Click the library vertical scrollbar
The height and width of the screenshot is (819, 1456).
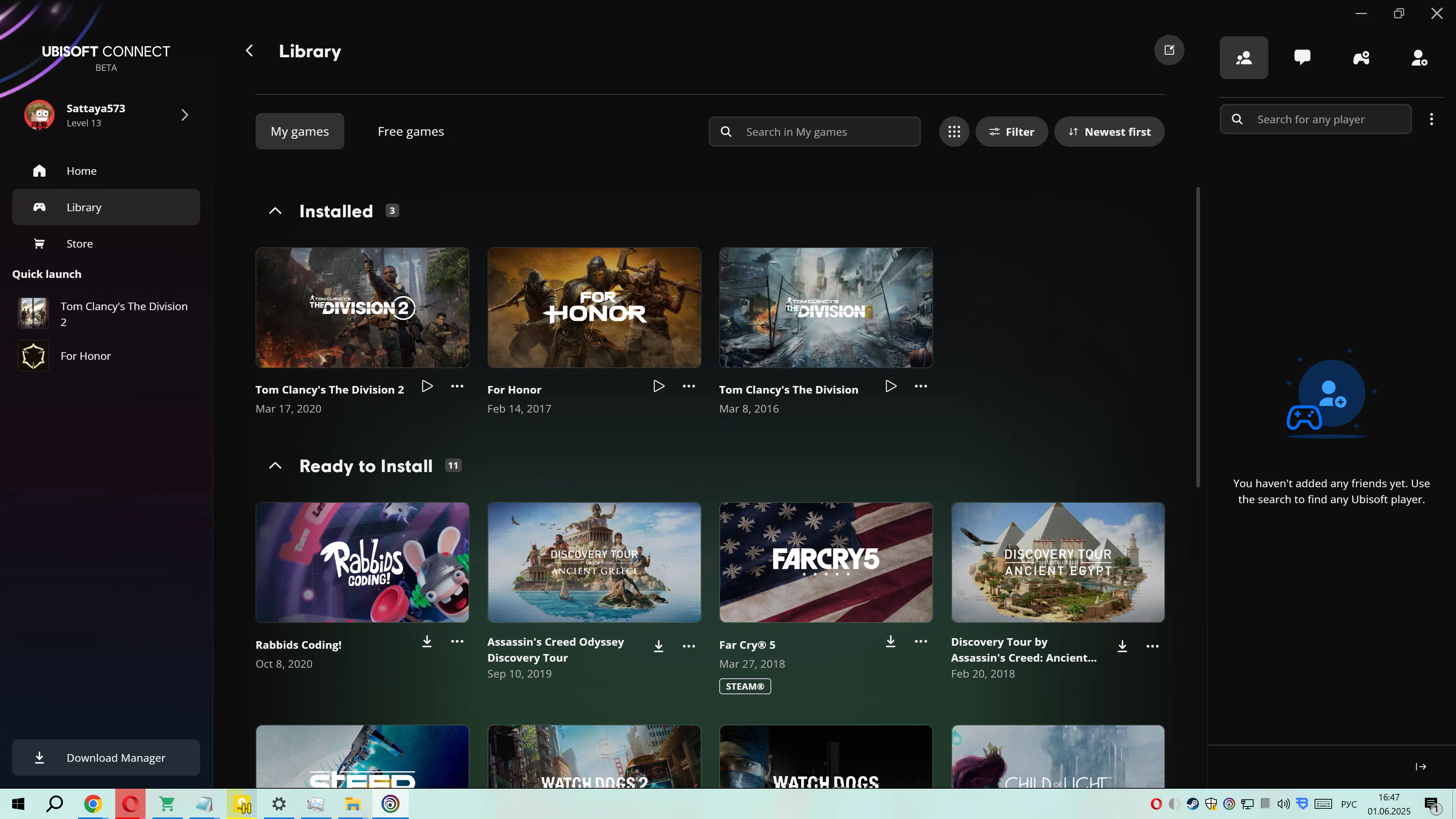(1198, 337)
